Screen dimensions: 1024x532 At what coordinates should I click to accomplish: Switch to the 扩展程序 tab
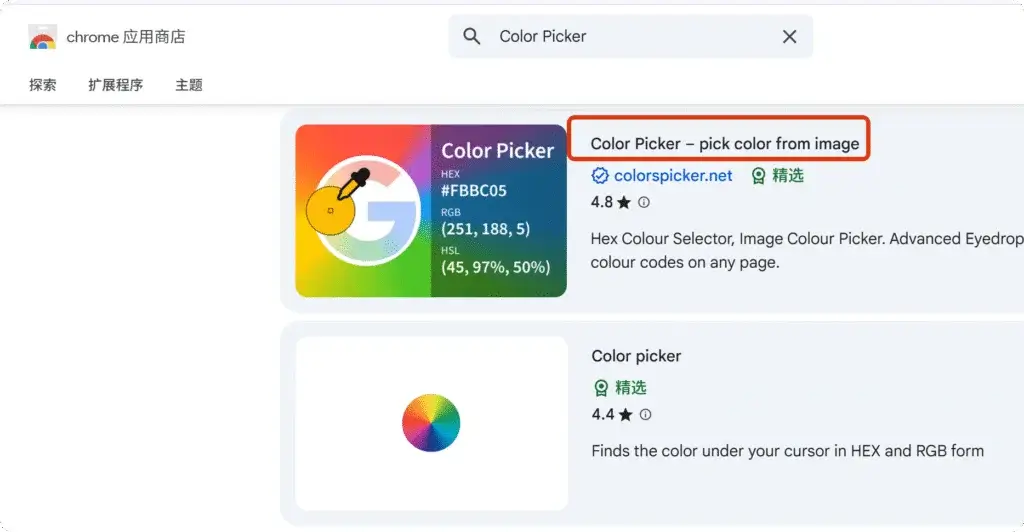coord(115,85)
